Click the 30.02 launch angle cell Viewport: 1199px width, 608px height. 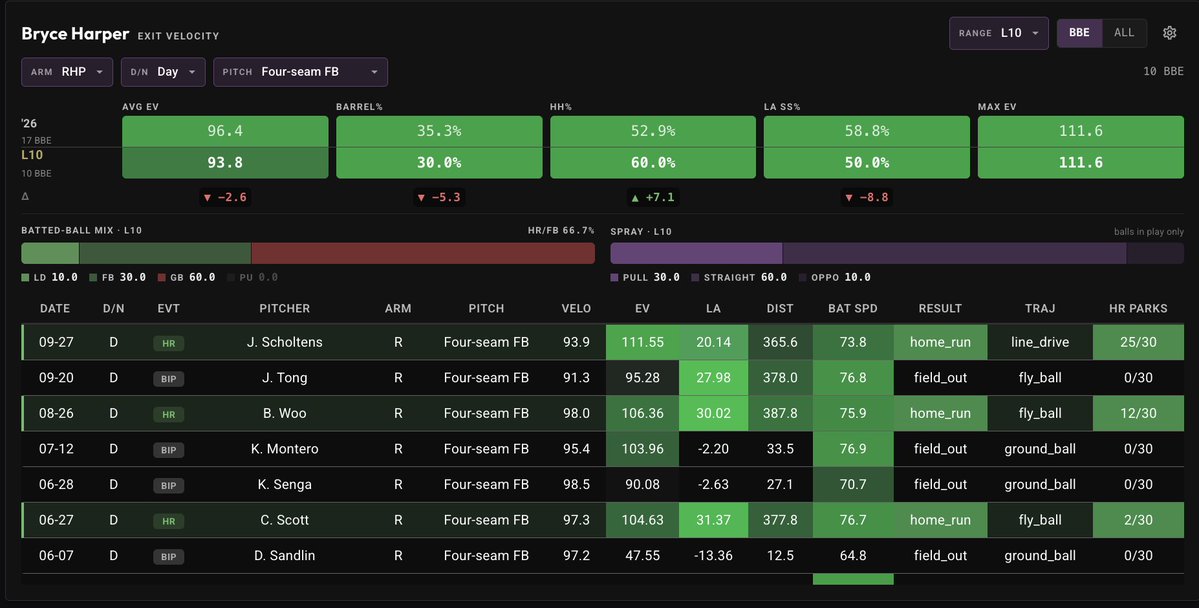click(713, 414)
